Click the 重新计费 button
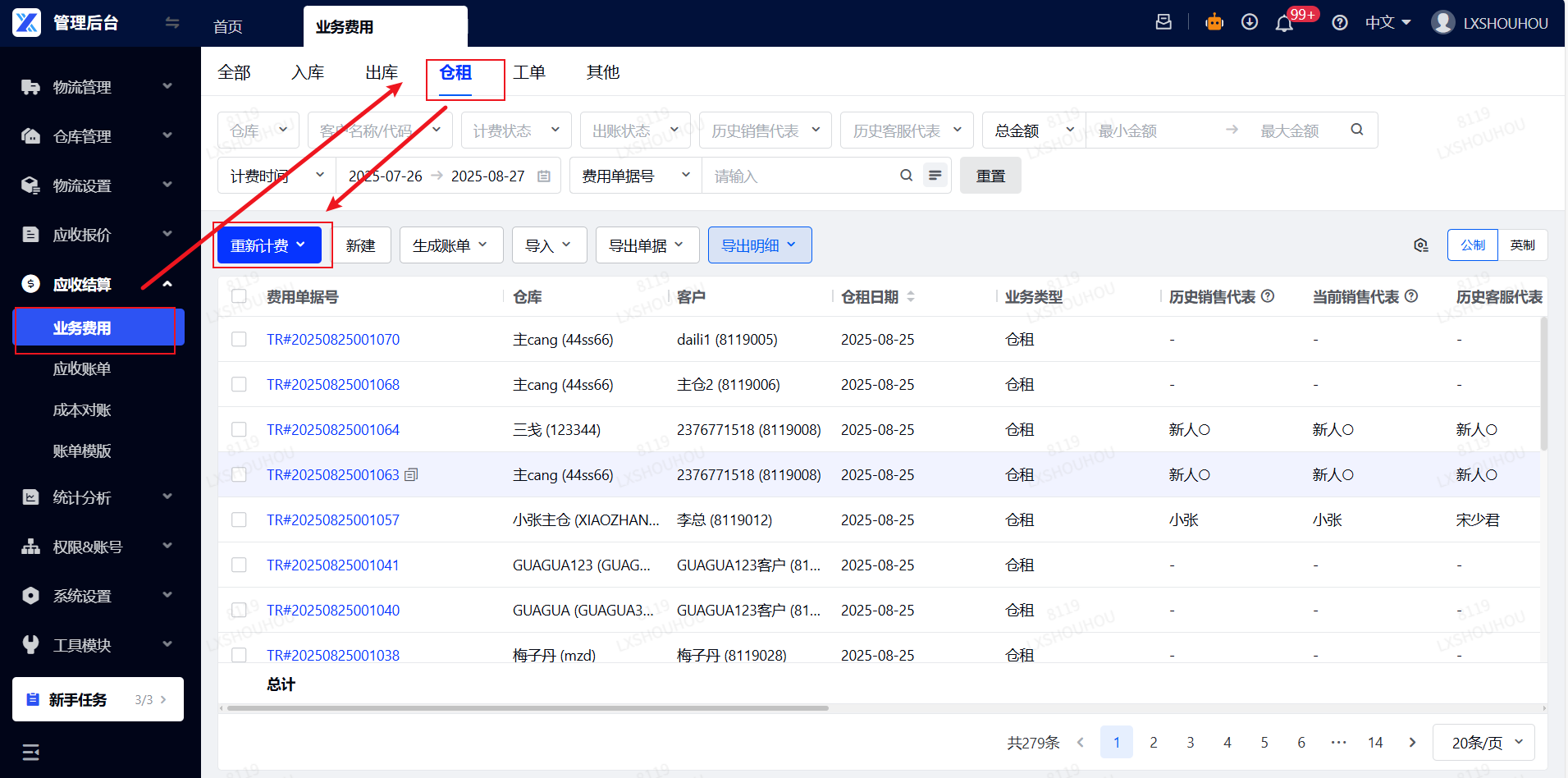The image size is (1568, 778). 269,245
